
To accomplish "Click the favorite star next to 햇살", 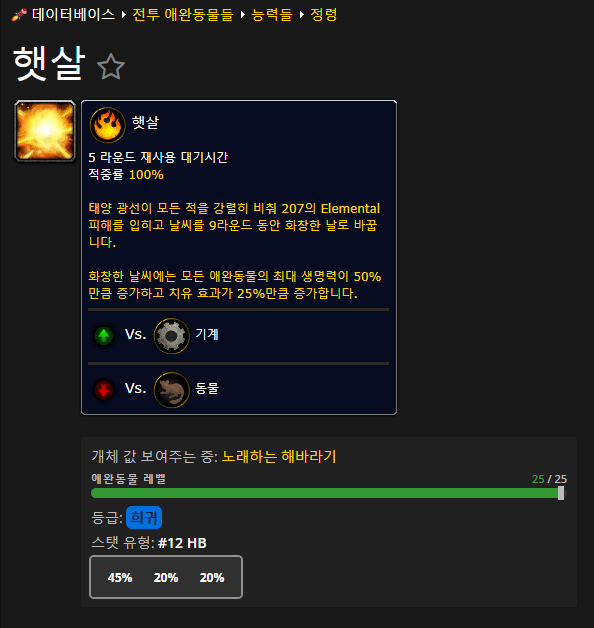I will tap(111, 66).
